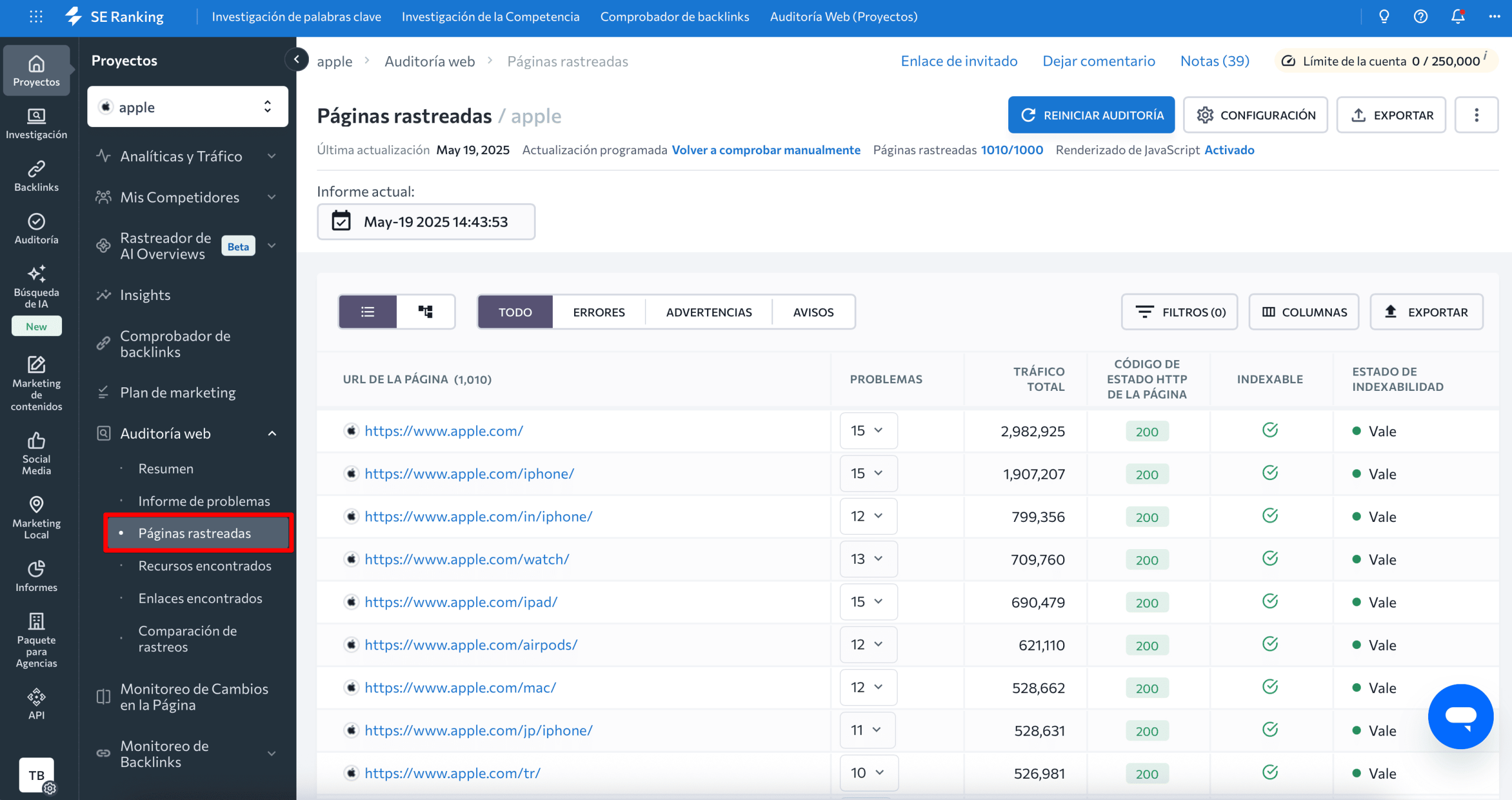Select the ERRORES tab
Screen dimensions: 1512x800
tap(598, 311)
